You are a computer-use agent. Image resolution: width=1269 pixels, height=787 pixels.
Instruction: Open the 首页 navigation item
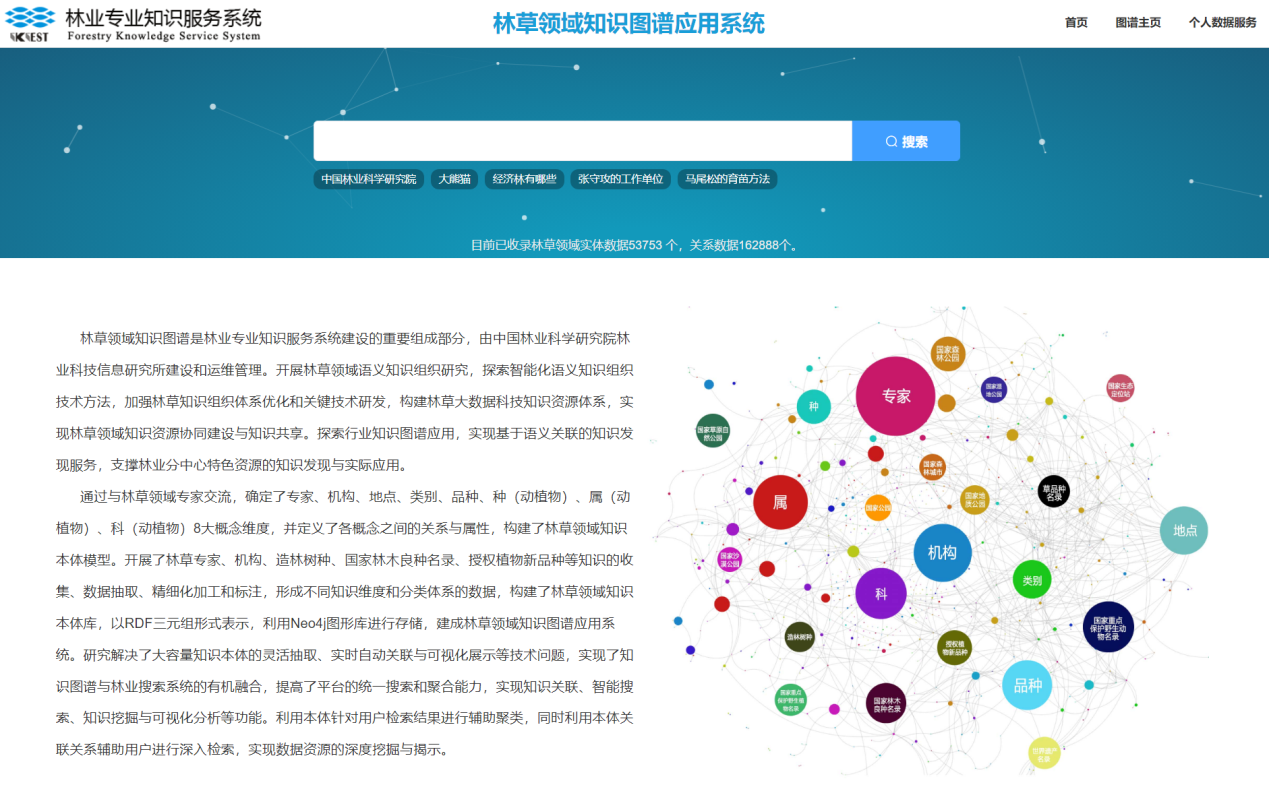[x=1076, y=23]
